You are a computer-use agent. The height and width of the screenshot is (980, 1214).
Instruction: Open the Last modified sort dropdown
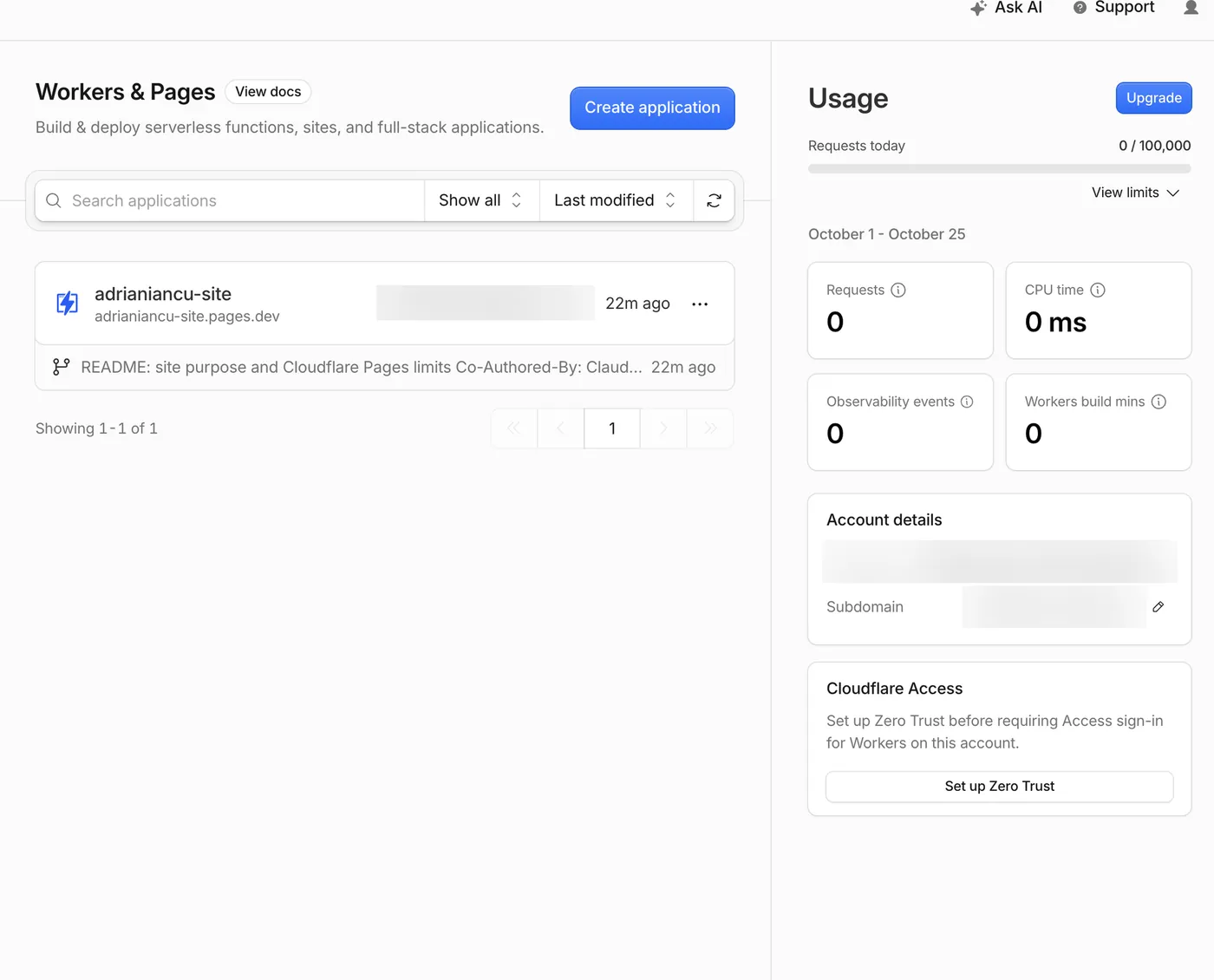[x=616, y=200]
